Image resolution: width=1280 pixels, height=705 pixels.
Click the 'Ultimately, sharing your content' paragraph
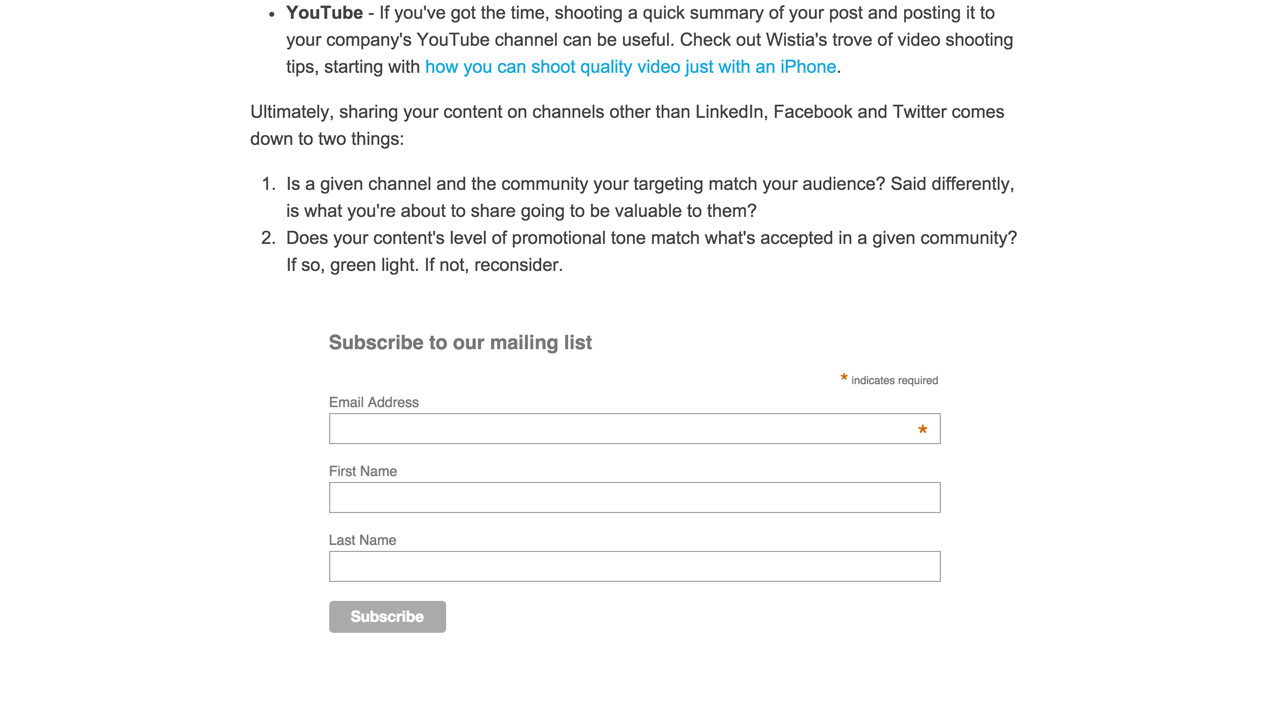[627, 125]
